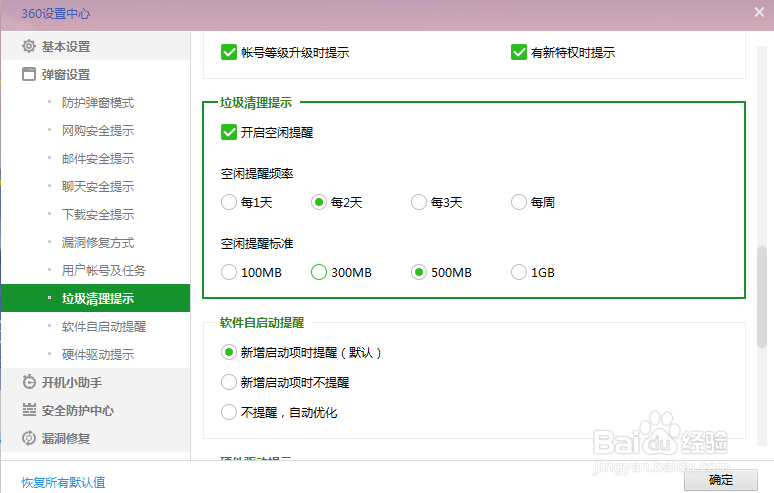The width and height of the screenshot is (774, 493).
Task: Choose 300MB reminder threshold
Action: pyautogui.click(x=319, y=272)
